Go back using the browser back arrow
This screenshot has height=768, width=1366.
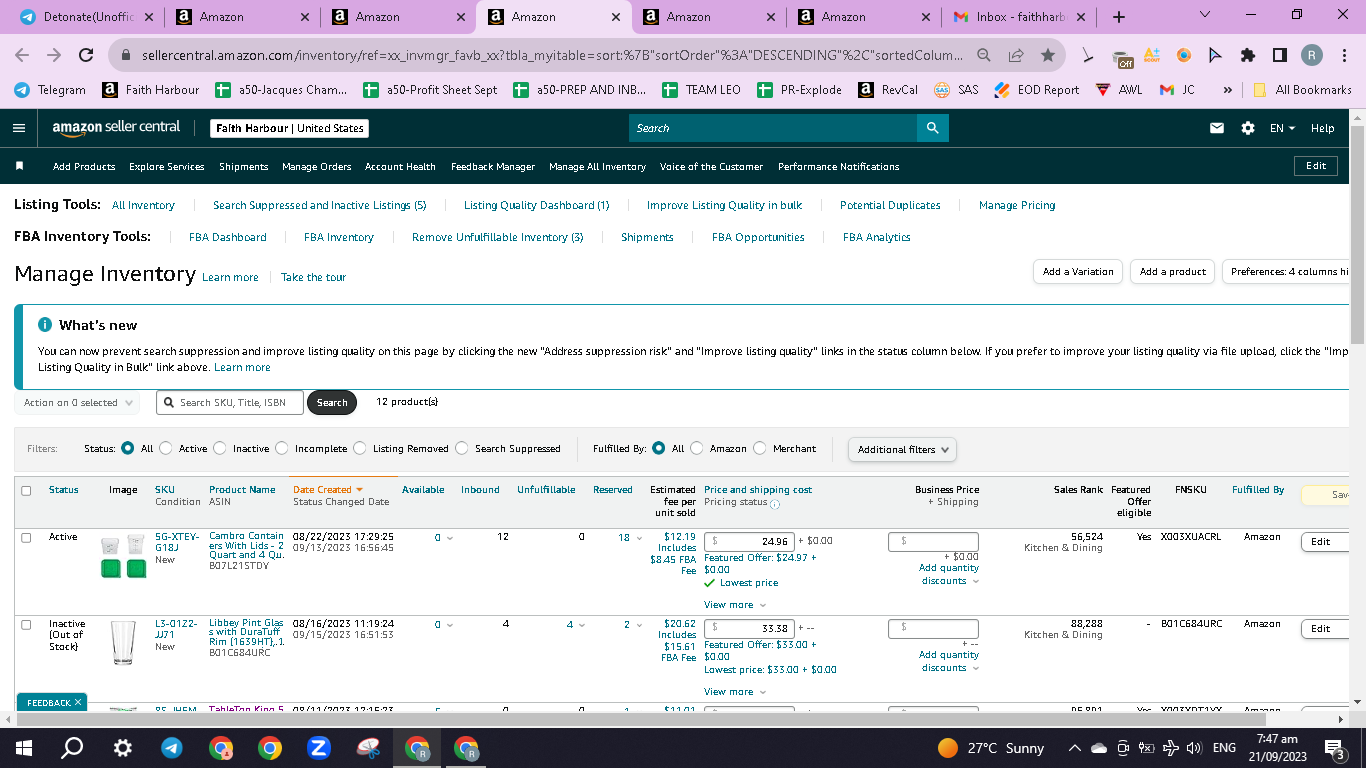coord(22,56)
